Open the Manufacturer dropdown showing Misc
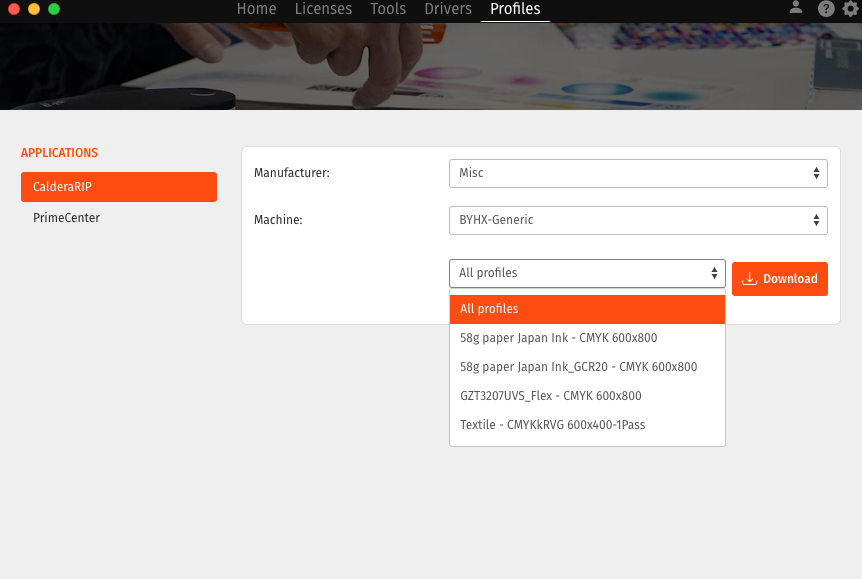 point(638,172)
